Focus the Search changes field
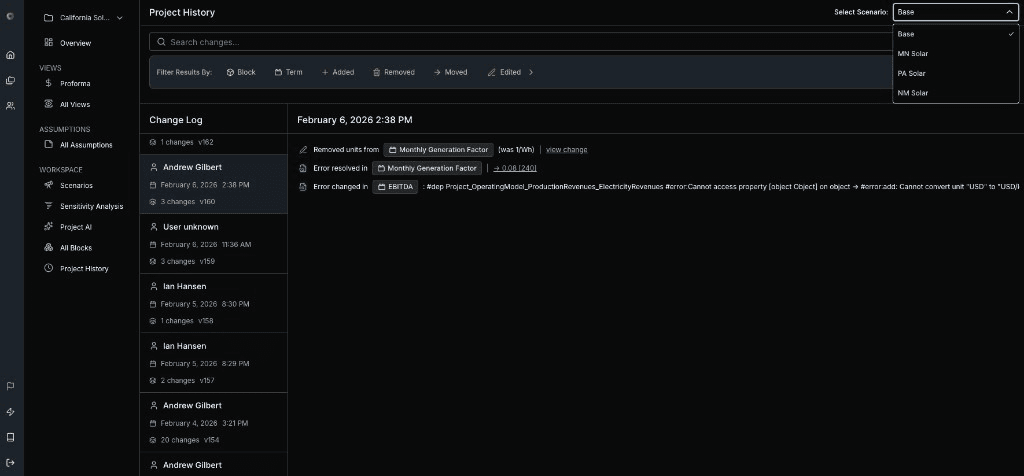The image size is (1024, 476). pyautogui.click(x=519, y=42)
